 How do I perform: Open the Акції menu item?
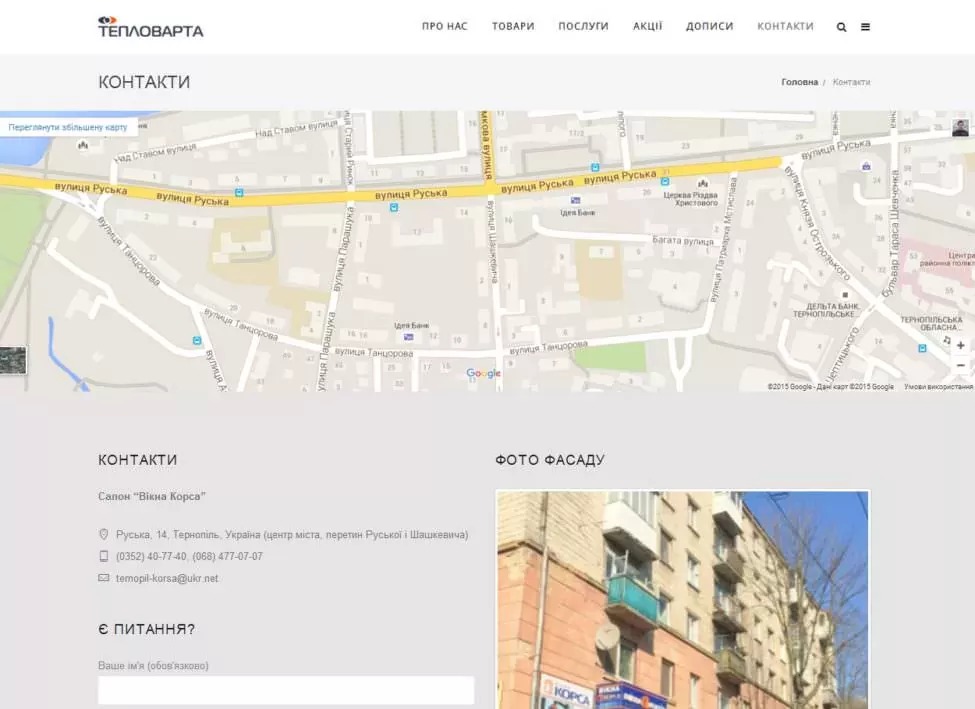pos(647,27)
